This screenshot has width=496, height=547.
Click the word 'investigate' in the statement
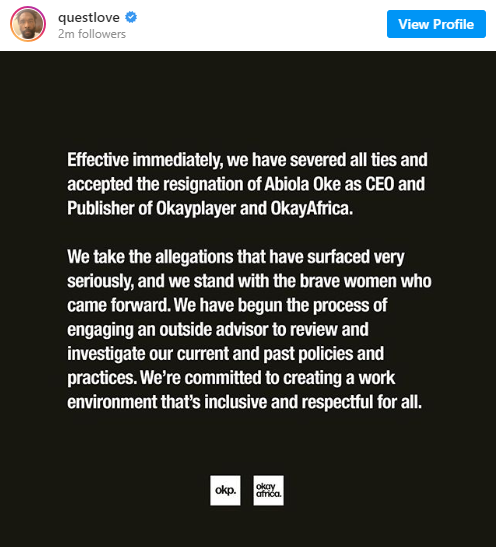(106, 354)
